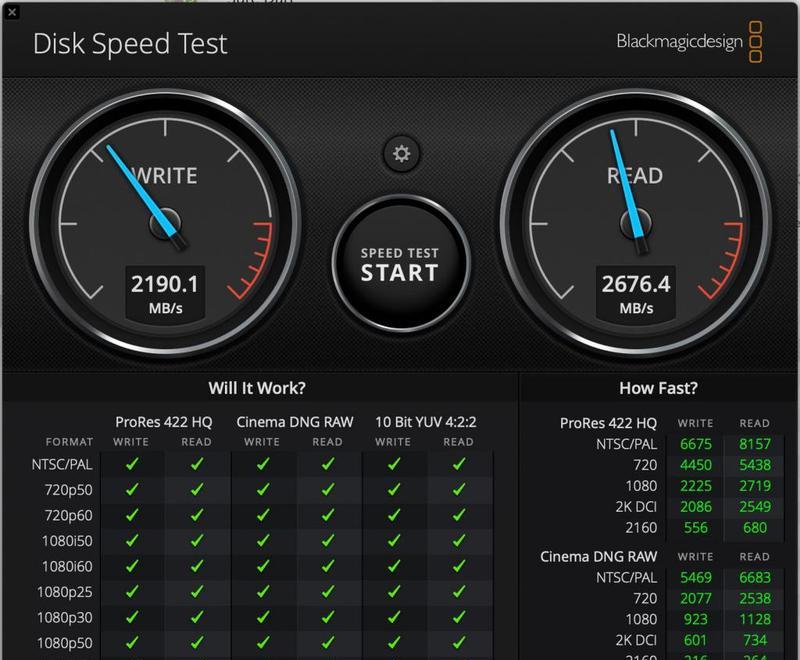800x660 pixels.
Task: Select the 2190.1 MB/s write readout
Action: tap(164, 291)
